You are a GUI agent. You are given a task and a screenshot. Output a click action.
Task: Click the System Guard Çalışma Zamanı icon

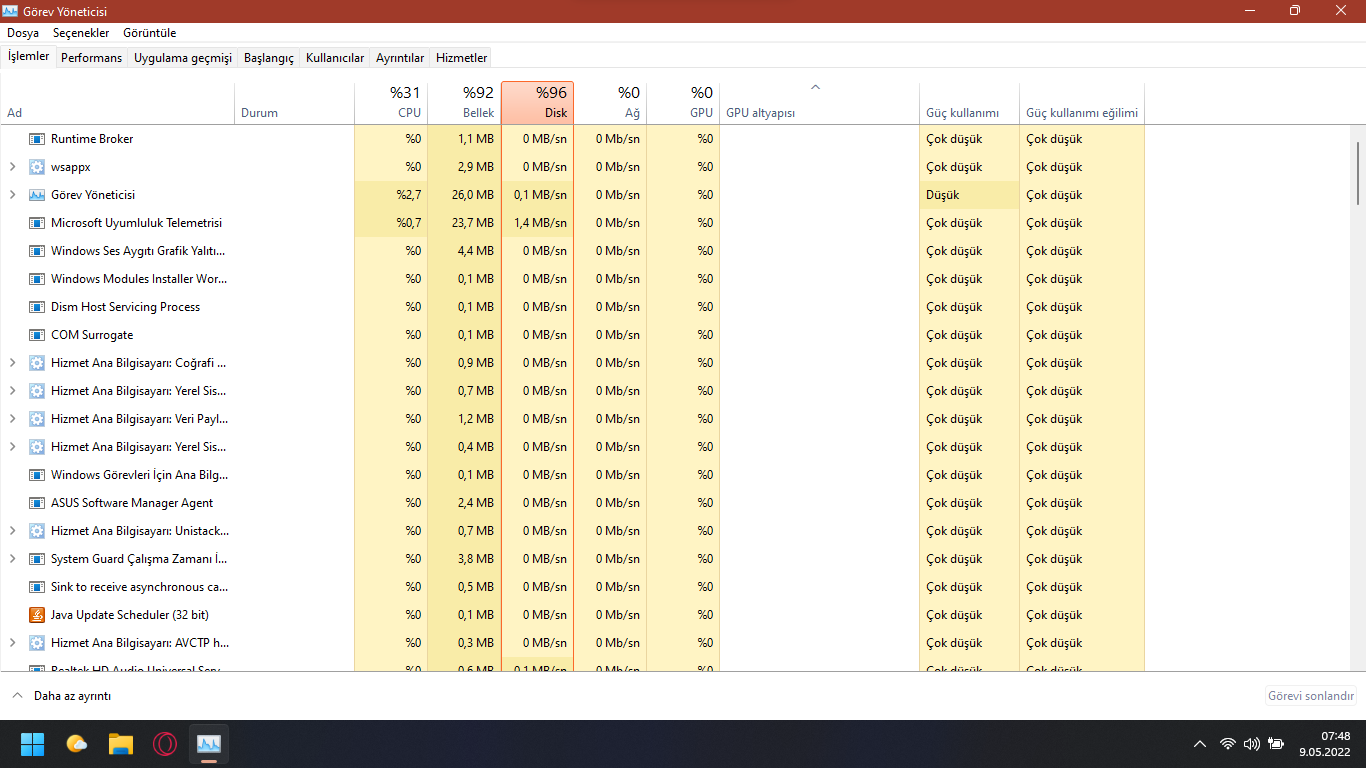[x=37, y=559]
